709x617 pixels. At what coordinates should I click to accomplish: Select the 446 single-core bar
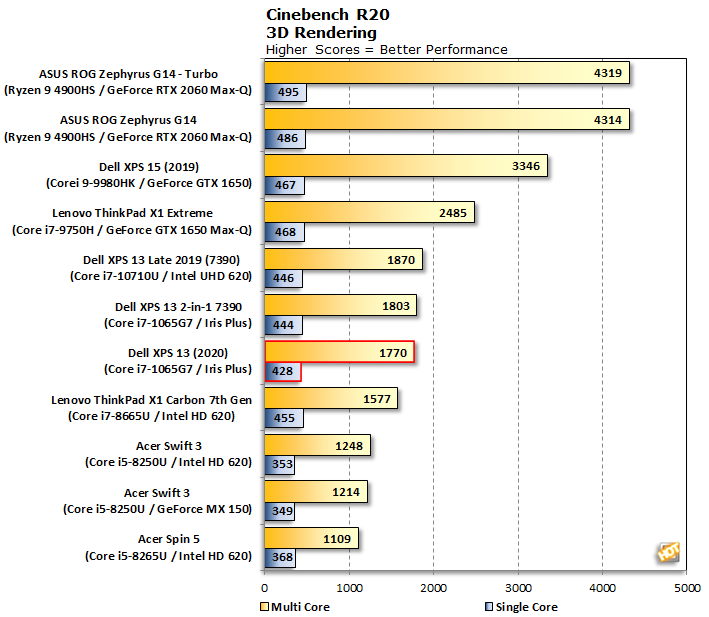pyautogui.click(x=284, y=278)
